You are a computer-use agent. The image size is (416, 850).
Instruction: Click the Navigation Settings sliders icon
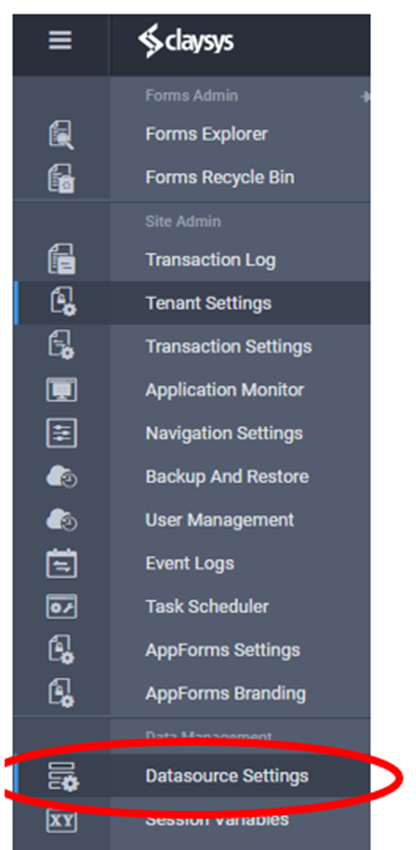pyautogui.click(x=61, y=433)
